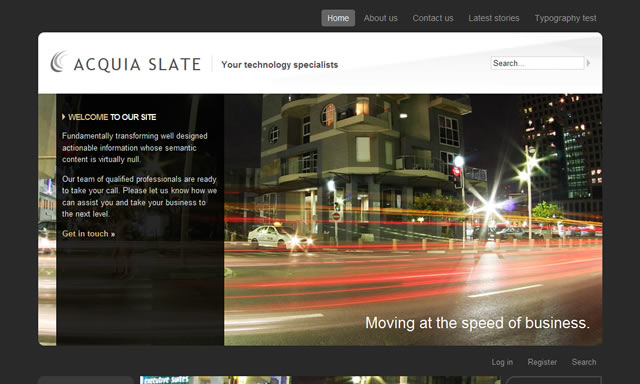The height and width of the screenshot is (384, 640).
Task: Open the Register link
Action: [542, 362]
